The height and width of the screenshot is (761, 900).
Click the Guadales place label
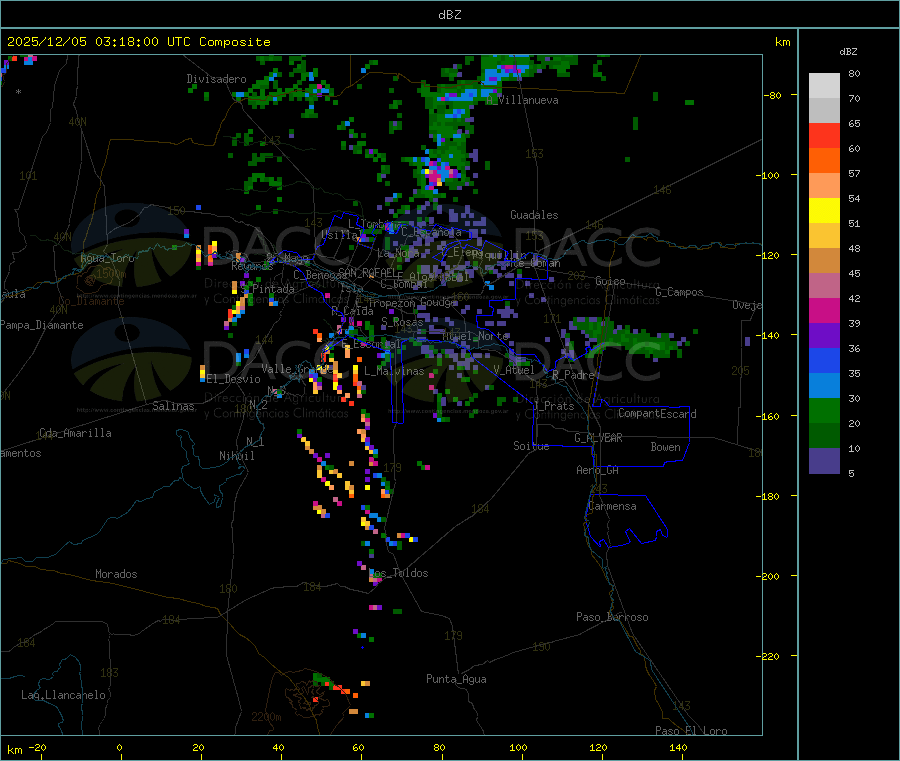pyautogui.click(x=534, y=215)
